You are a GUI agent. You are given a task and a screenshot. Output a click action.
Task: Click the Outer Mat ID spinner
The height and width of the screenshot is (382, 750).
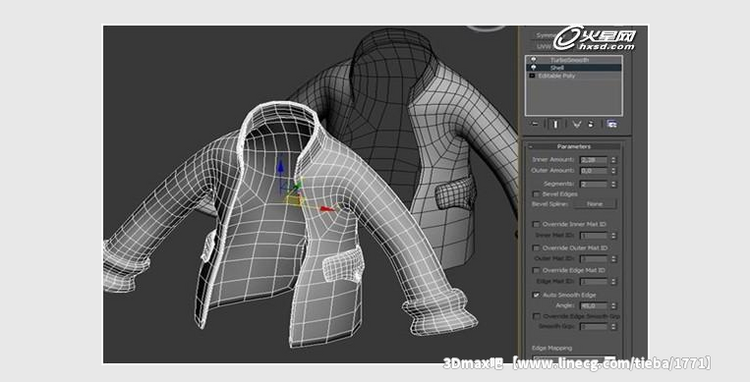(x=614, y=259)
